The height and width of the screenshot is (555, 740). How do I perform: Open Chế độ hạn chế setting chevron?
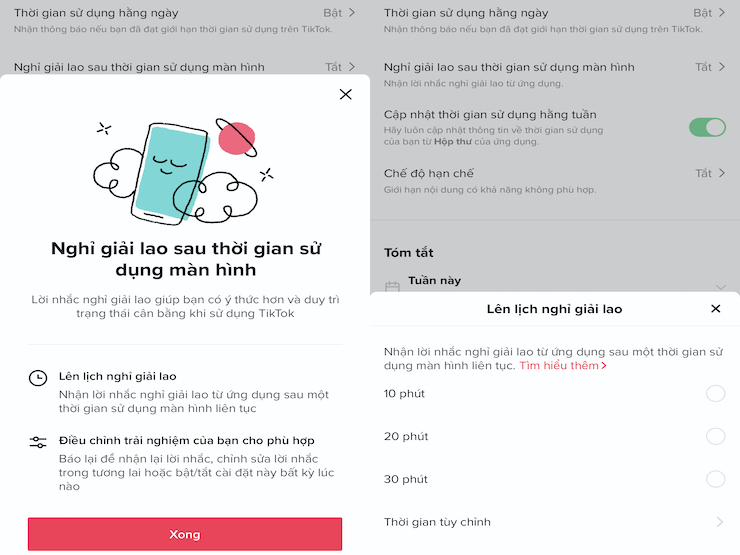(722, 173)
